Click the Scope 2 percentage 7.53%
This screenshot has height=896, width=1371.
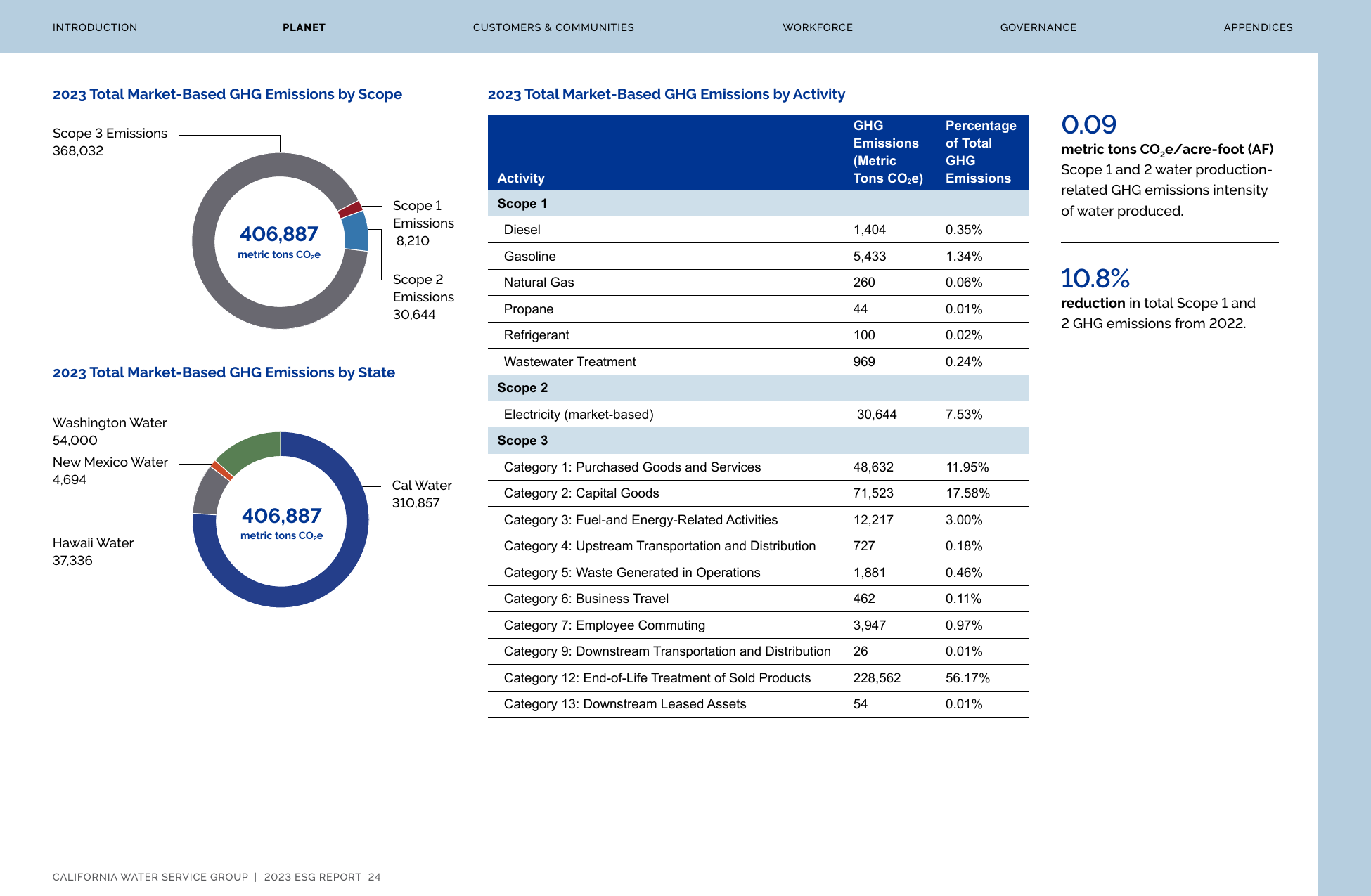(964, 415)
